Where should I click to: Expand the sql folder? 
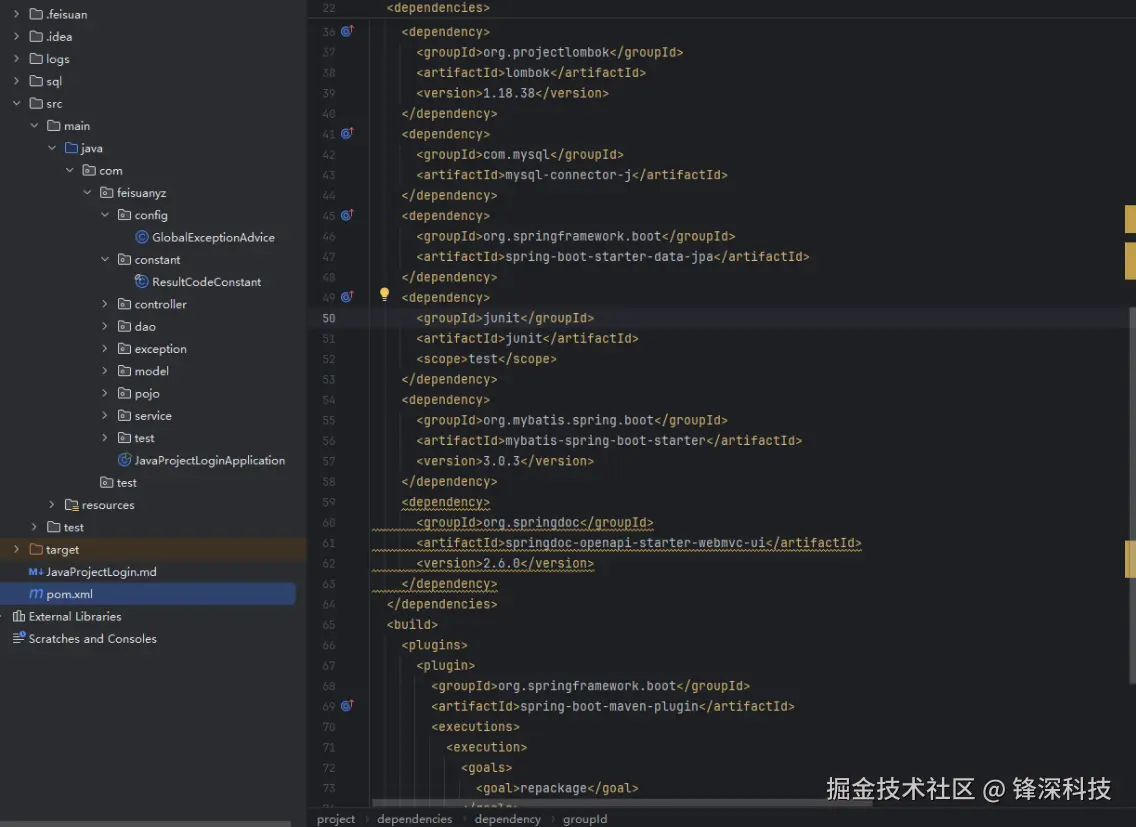(16, 81)
